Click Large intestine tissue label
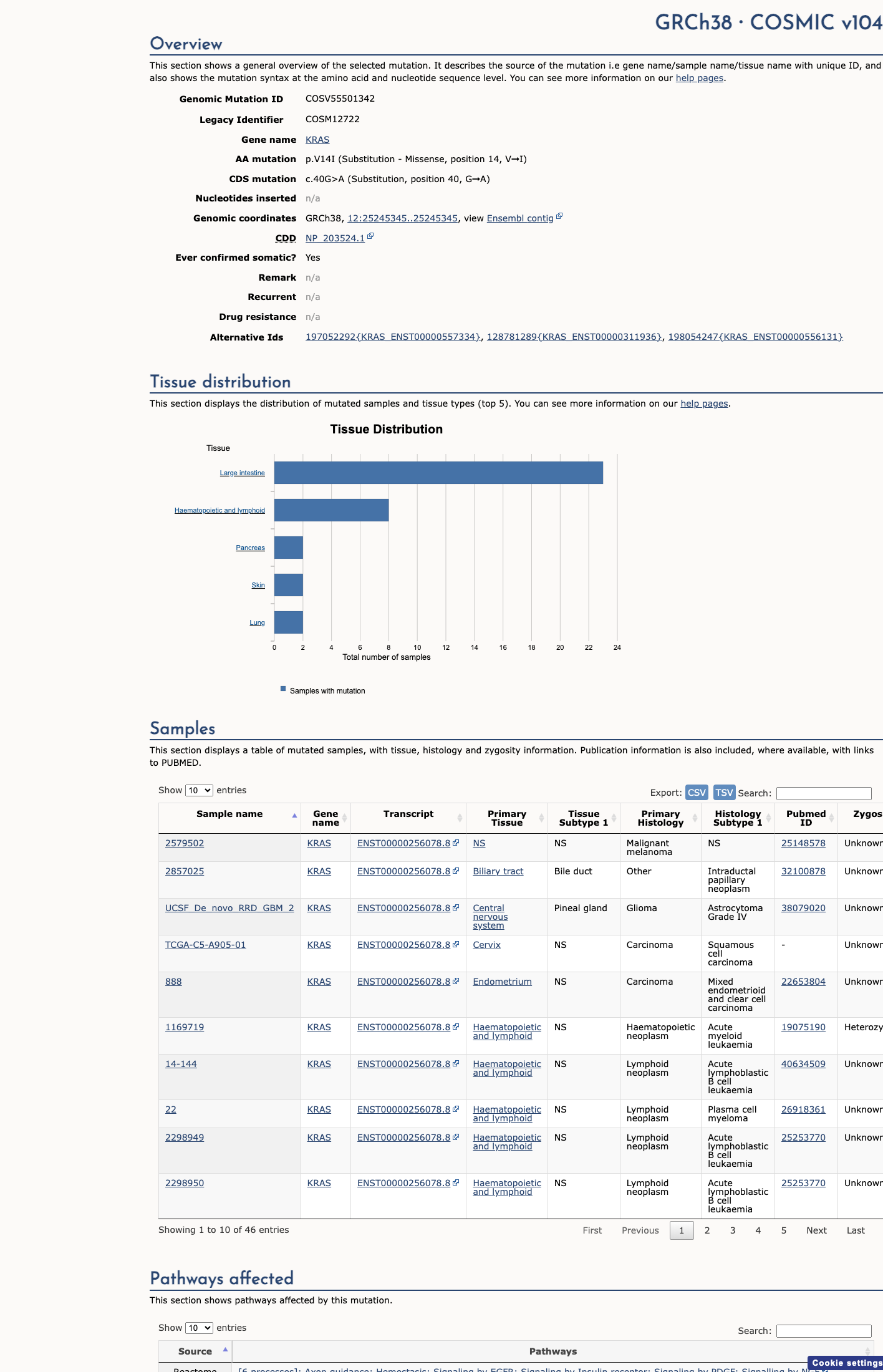Screen dimensions: 883x1372 coord(242,473)
